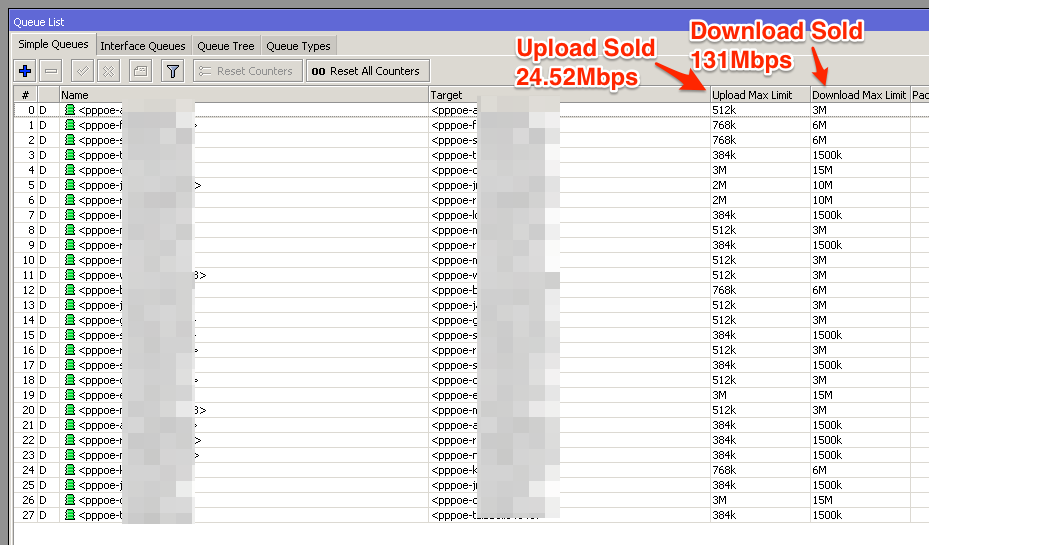Click the queue icon in row 0
Viewport: 1040px width, 545px height.
tap(70, 109)
